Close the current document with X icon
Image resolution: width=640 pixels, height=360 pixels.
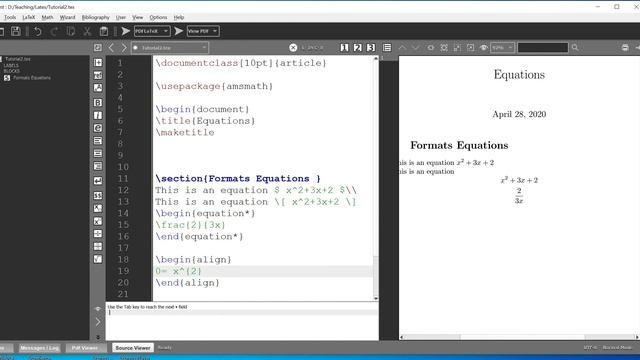tap(293, 48)
